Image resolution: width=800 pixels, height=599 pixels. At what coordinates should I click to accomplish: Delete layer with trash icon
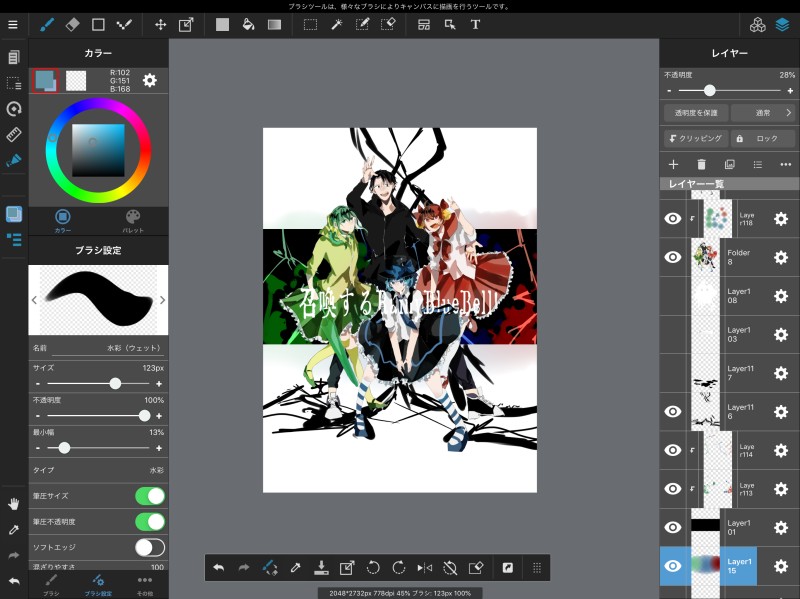click(702, 164)
